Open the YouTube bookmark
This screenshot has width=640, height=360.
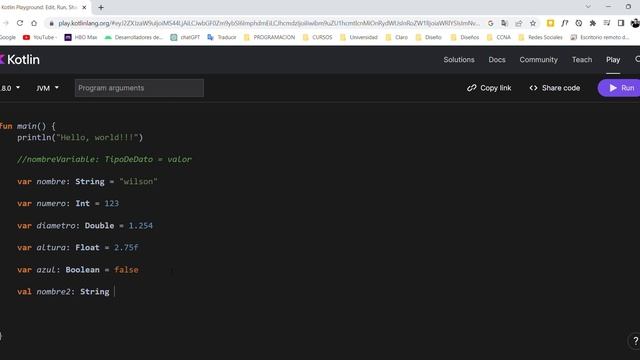pyautogui.click(x=40, y=37)
